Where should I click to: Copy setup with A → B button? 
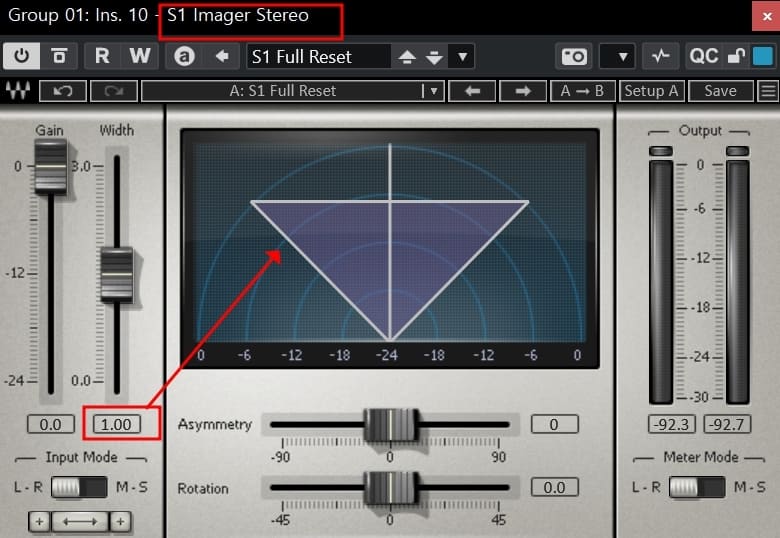tap(583, 91)
